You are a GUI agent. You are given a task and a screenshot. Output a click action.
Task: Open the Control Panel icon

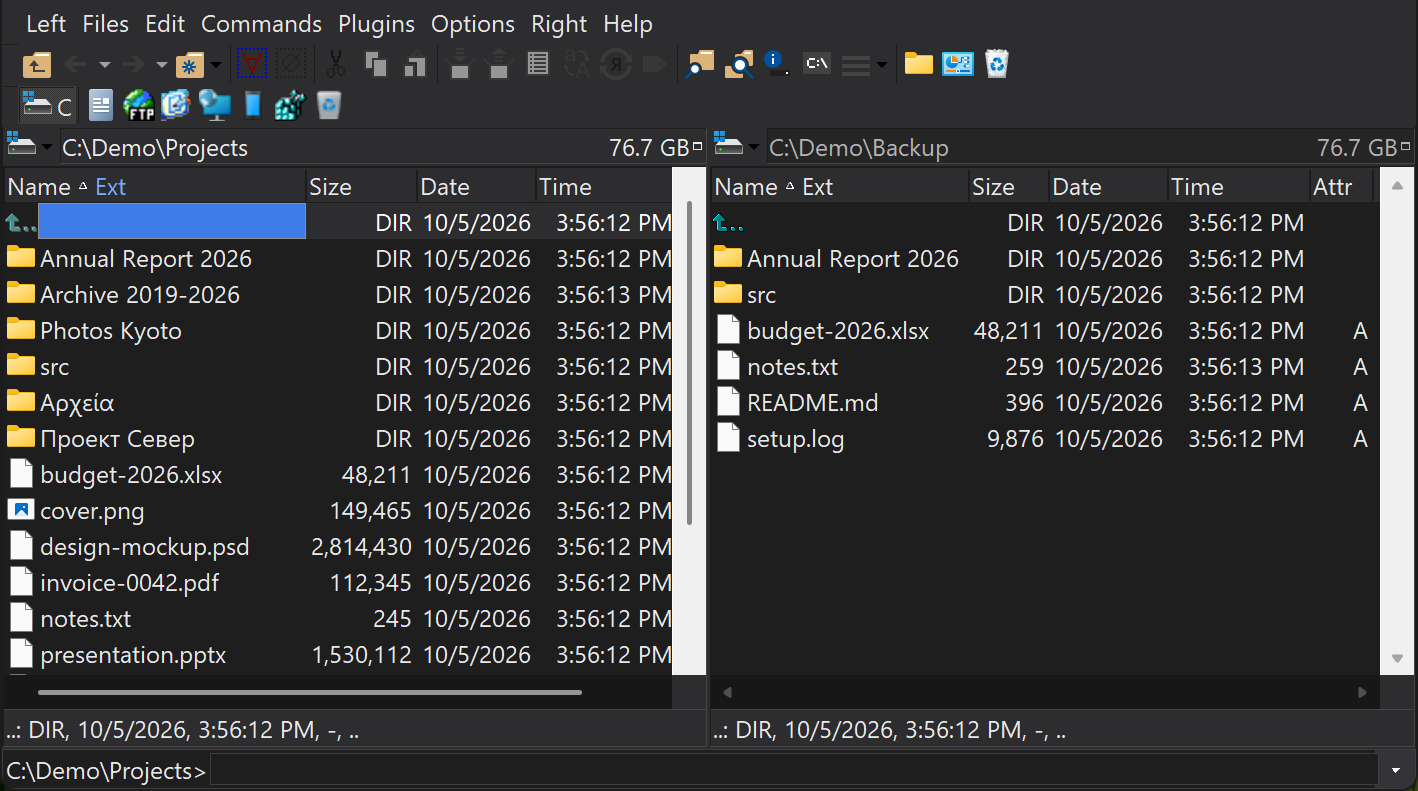[958, 65]
